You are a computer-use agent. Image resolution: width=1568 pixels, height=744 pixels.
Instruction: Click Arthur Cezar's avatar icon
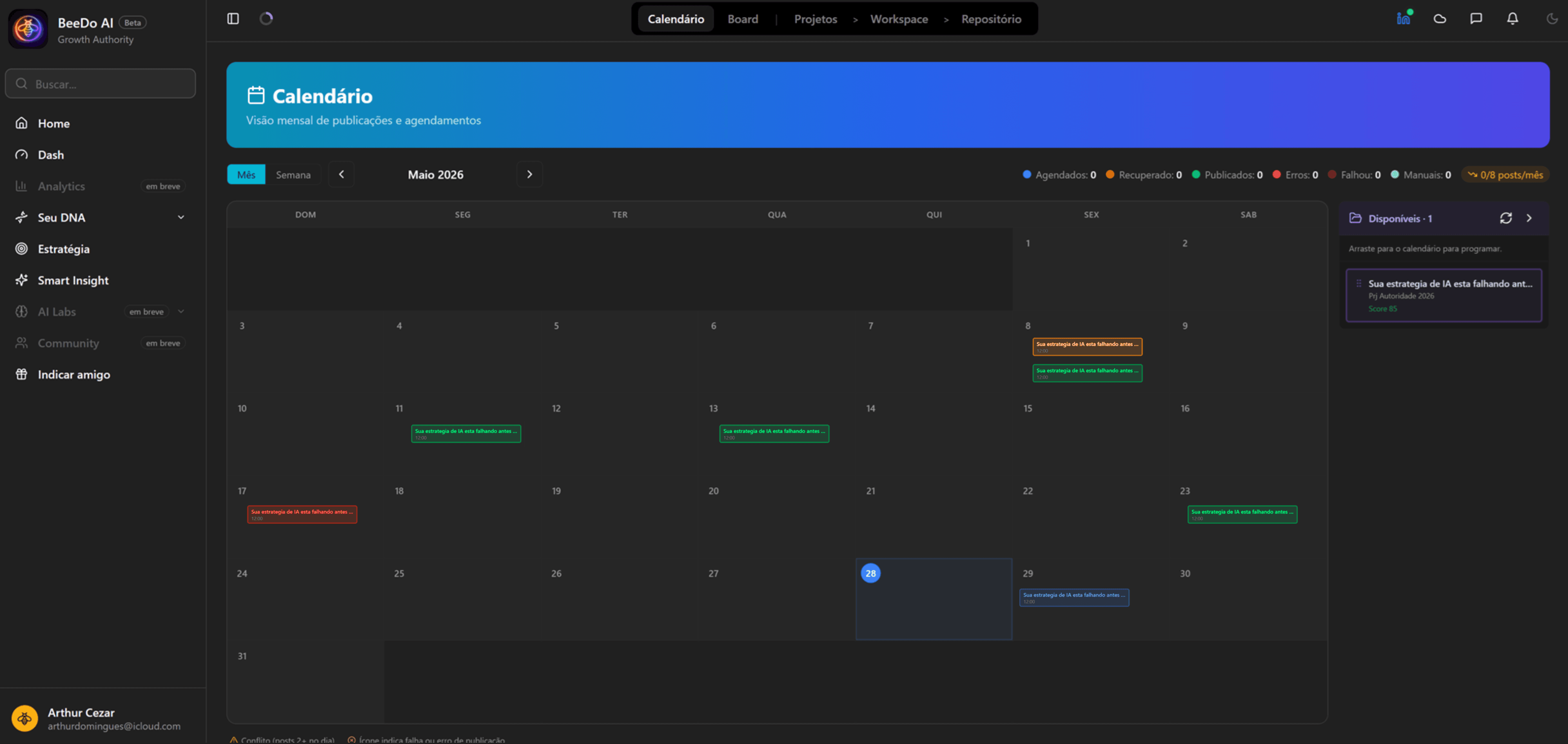click(x=25, y=718)
